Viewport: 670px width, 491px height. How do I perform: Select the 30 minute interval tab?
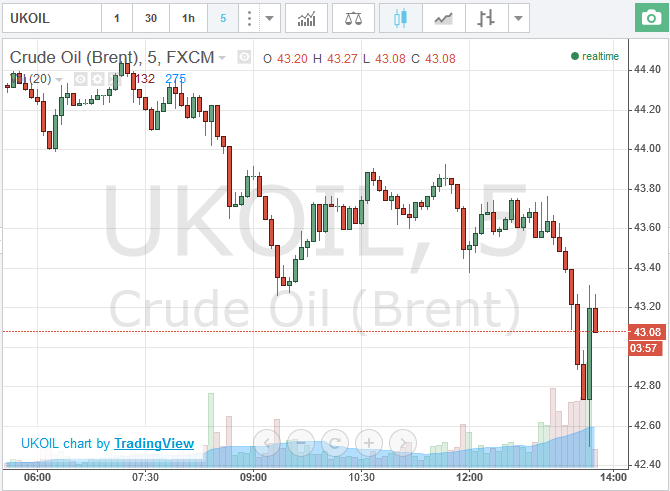pyautogui.click(x=151, y=18)
